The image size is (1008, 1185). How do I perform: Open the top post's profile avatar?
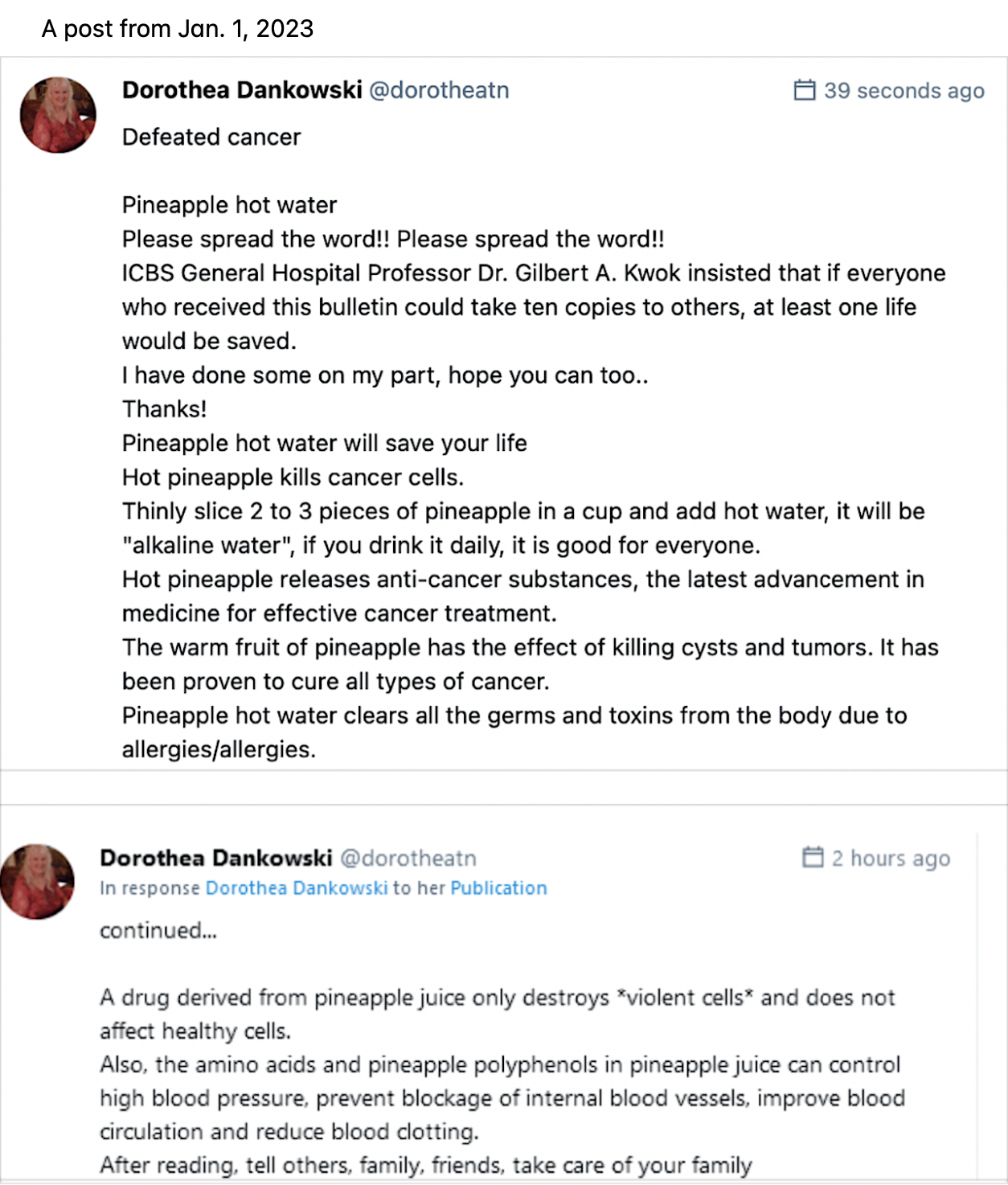point(58,115)
